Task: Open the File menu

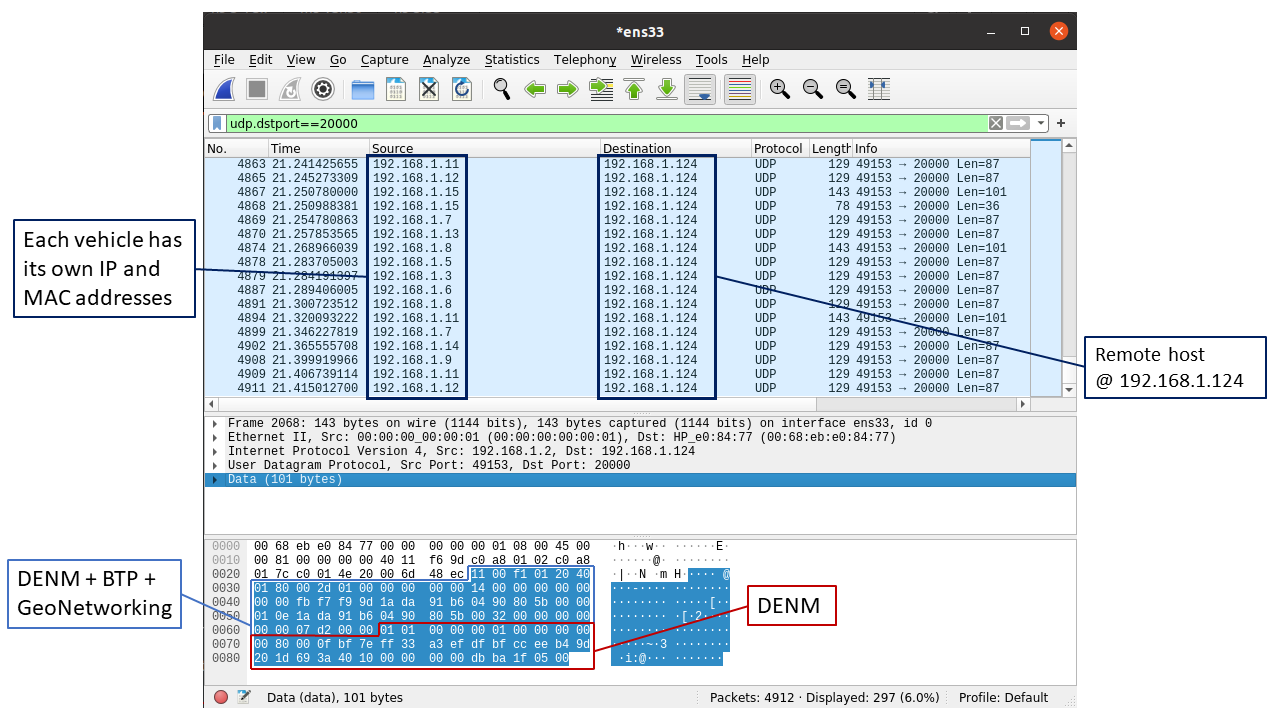Action: point(224,60)
